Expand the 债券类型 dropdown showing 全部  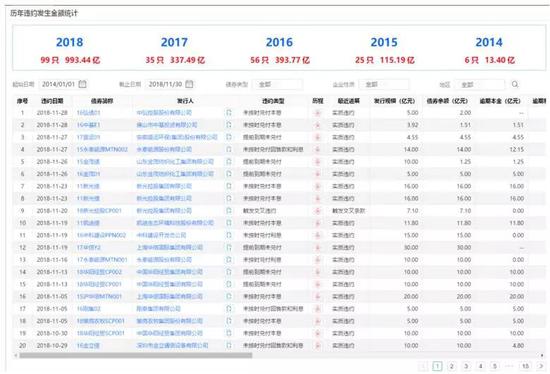[277, 84]
